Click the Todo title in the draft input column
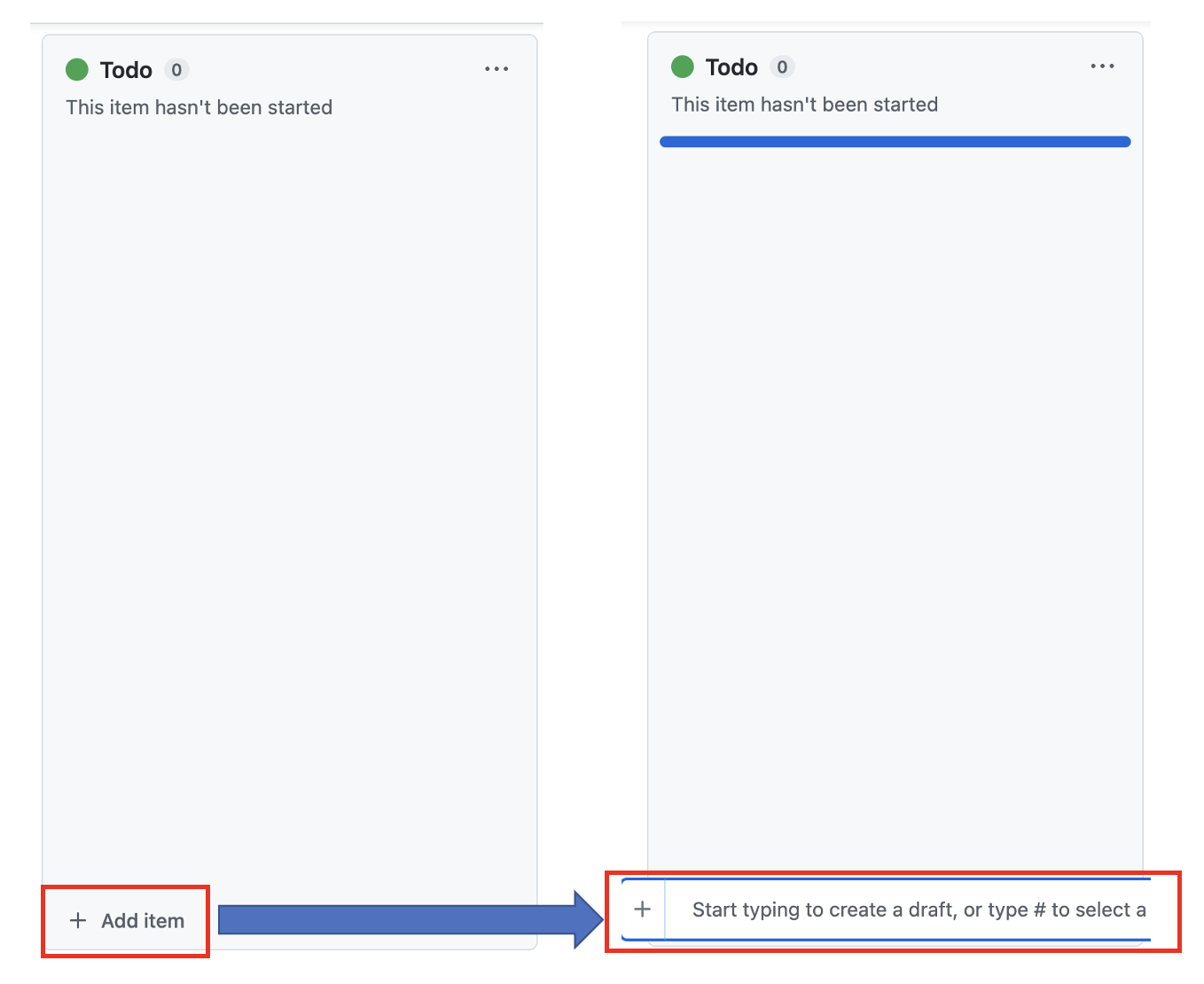The width and height of the screenshot is (1204, 984). tap(731, 67)
